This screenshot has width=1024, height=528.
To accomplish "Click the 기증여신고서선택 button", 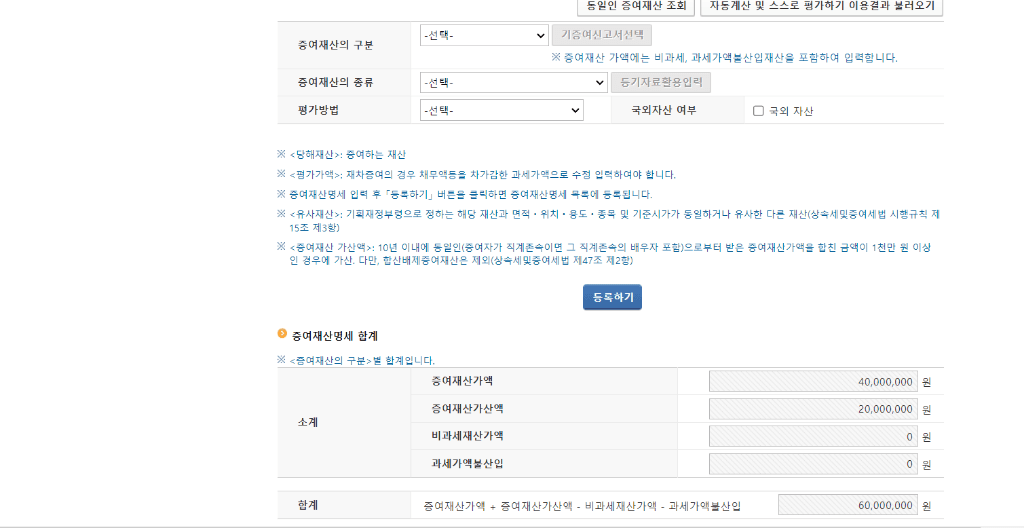I will click(x=601, y=36).
